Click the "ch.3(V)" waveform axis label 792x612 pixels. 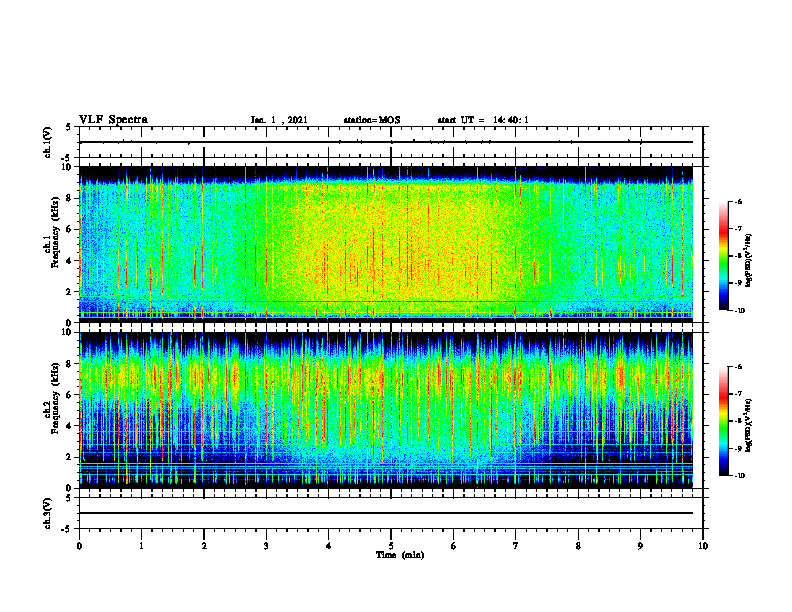point(48,513)
